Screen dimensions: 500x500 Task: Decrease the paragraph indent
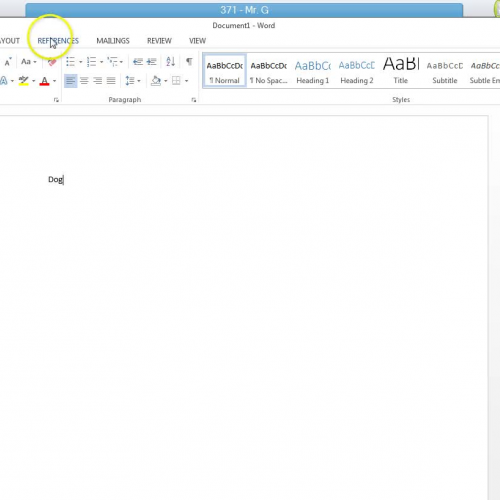click(138, 62)
